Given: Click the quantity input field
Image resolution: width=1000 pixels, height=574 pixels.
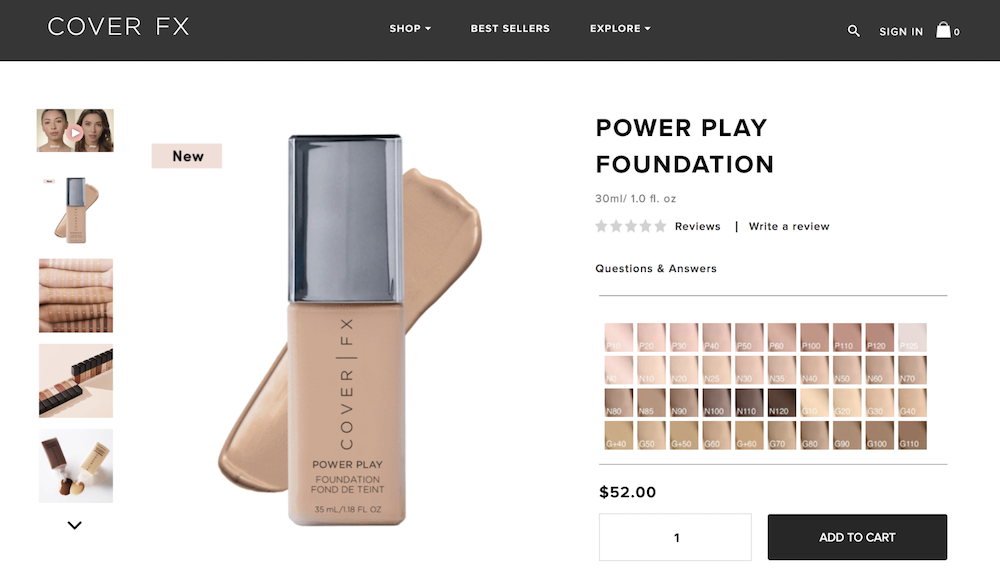Looking at the screenshot, I should tap(675, 537).
